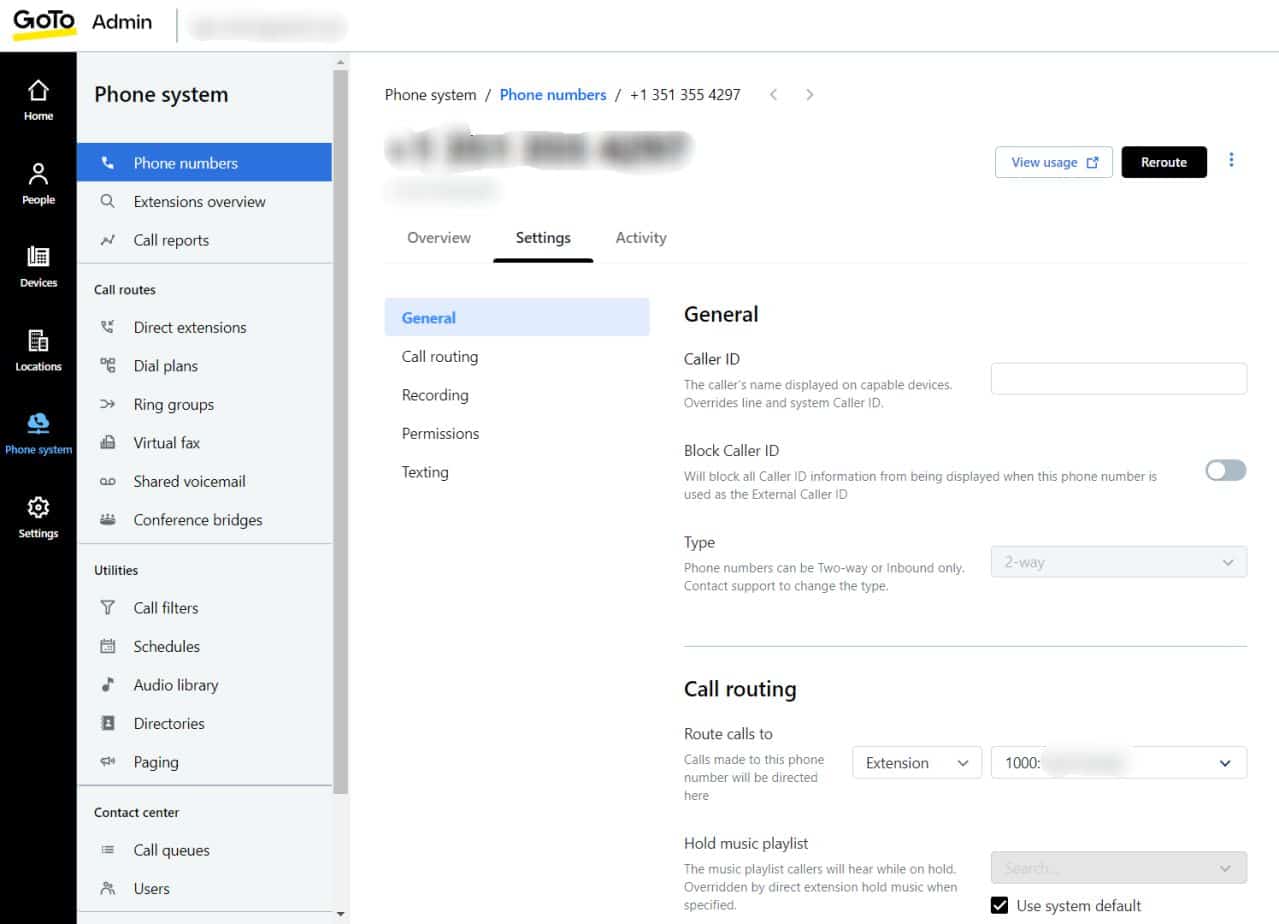Open the Settings gear in the navigation rail

point(38,516)
